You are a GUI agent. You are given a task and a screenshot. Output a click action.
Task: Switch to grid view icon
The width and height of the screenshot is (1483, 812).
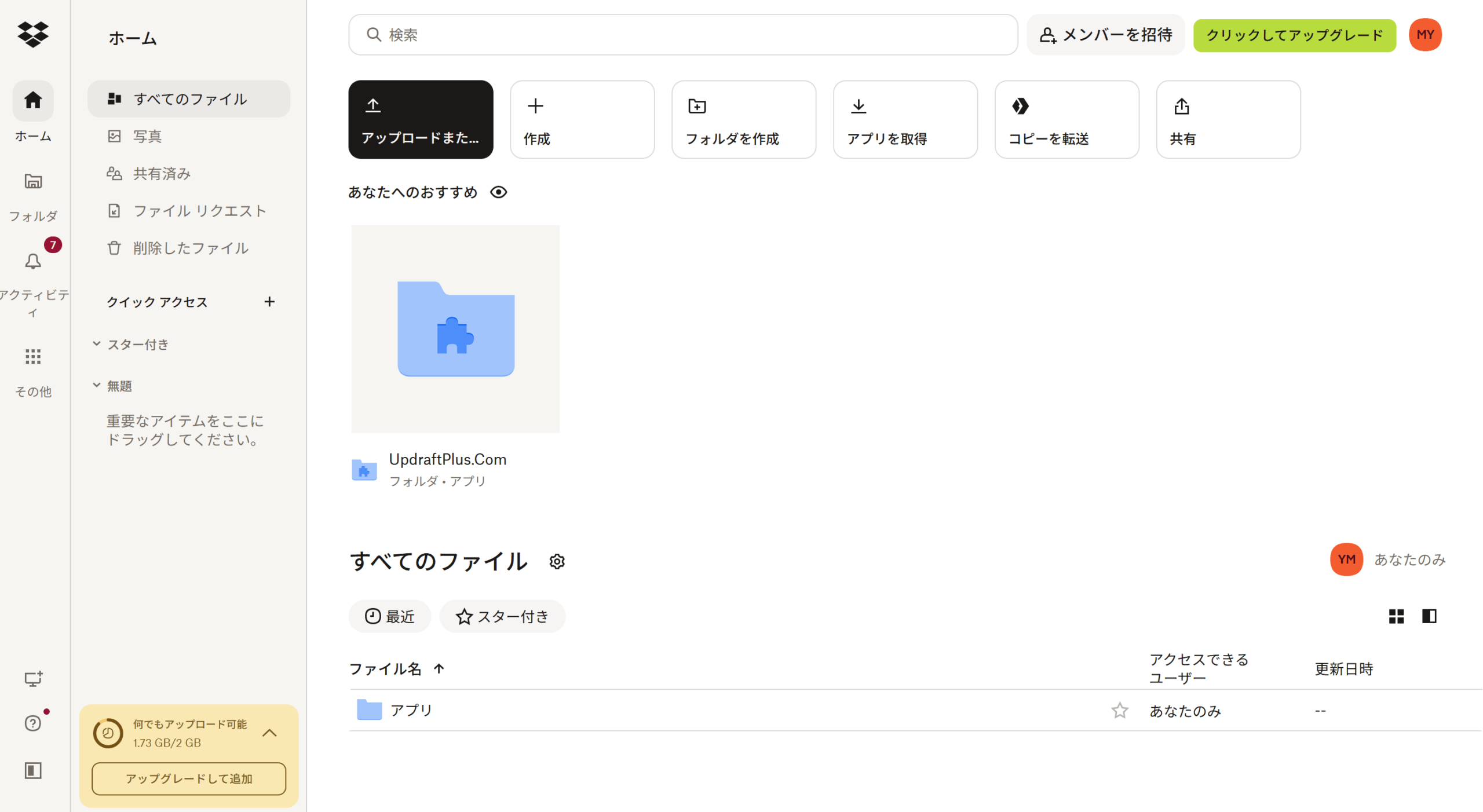pos(1396,616)
